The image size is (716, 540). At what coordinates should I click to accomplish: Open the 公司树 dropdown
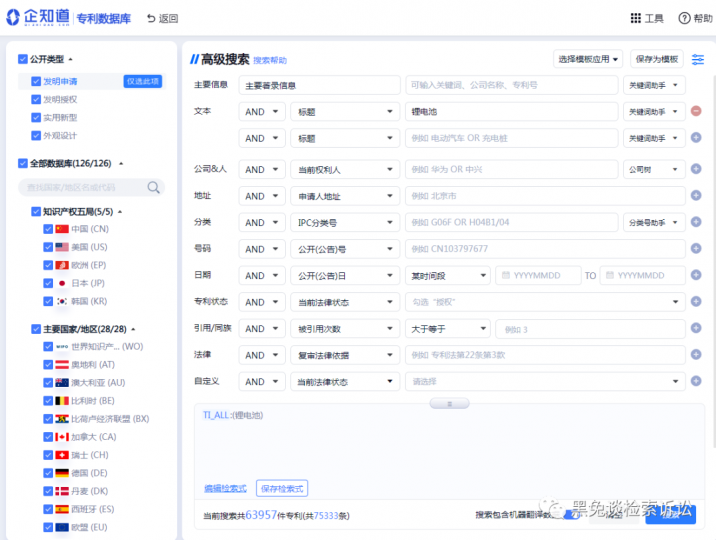point(654,169)
